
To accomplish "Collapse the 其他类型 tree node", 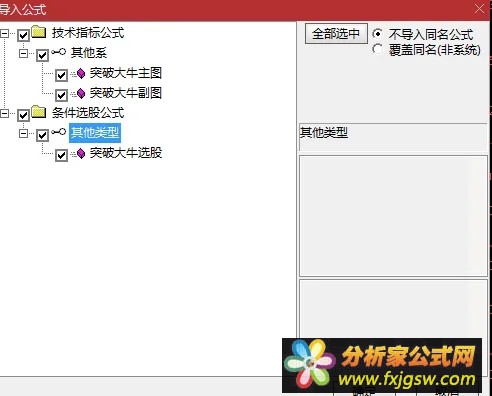I will 23,133.
